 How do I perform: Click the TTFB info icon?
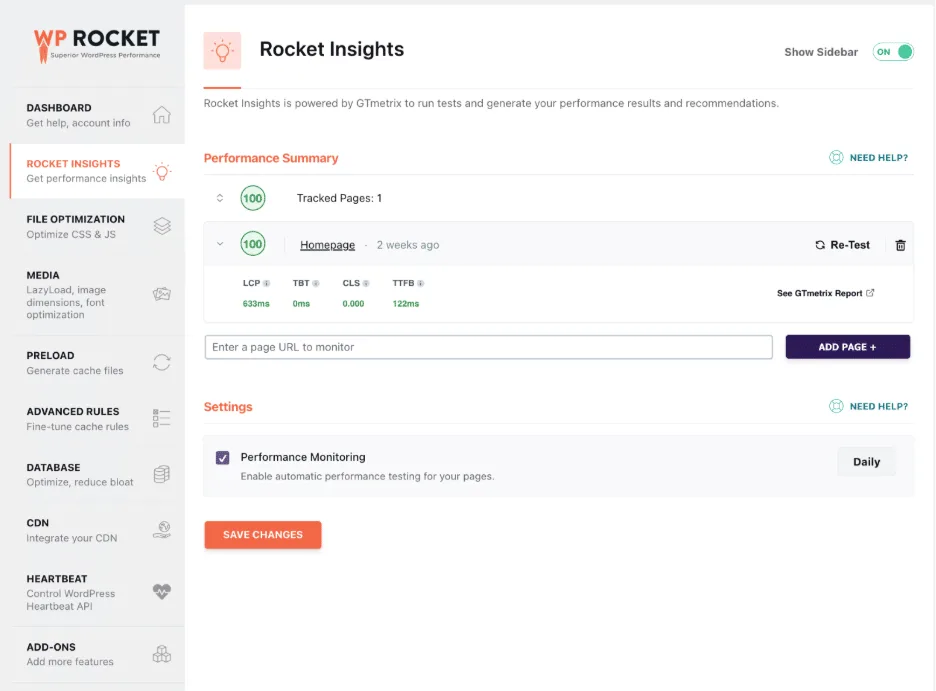[x=420, y=283]
